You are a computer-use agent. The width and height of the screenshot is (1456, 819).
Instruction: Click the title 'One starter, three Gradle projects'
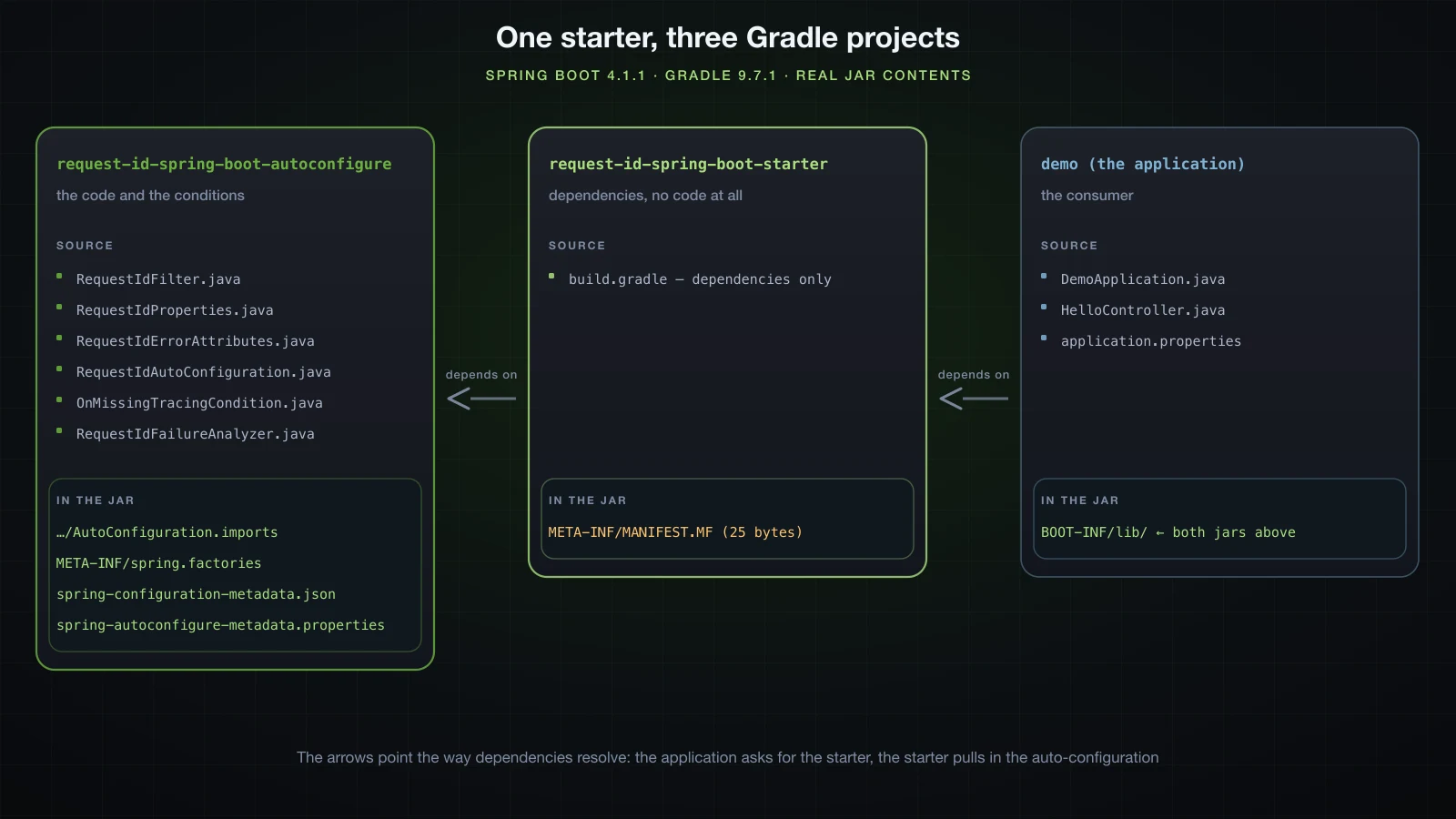[x=728, y=37]
